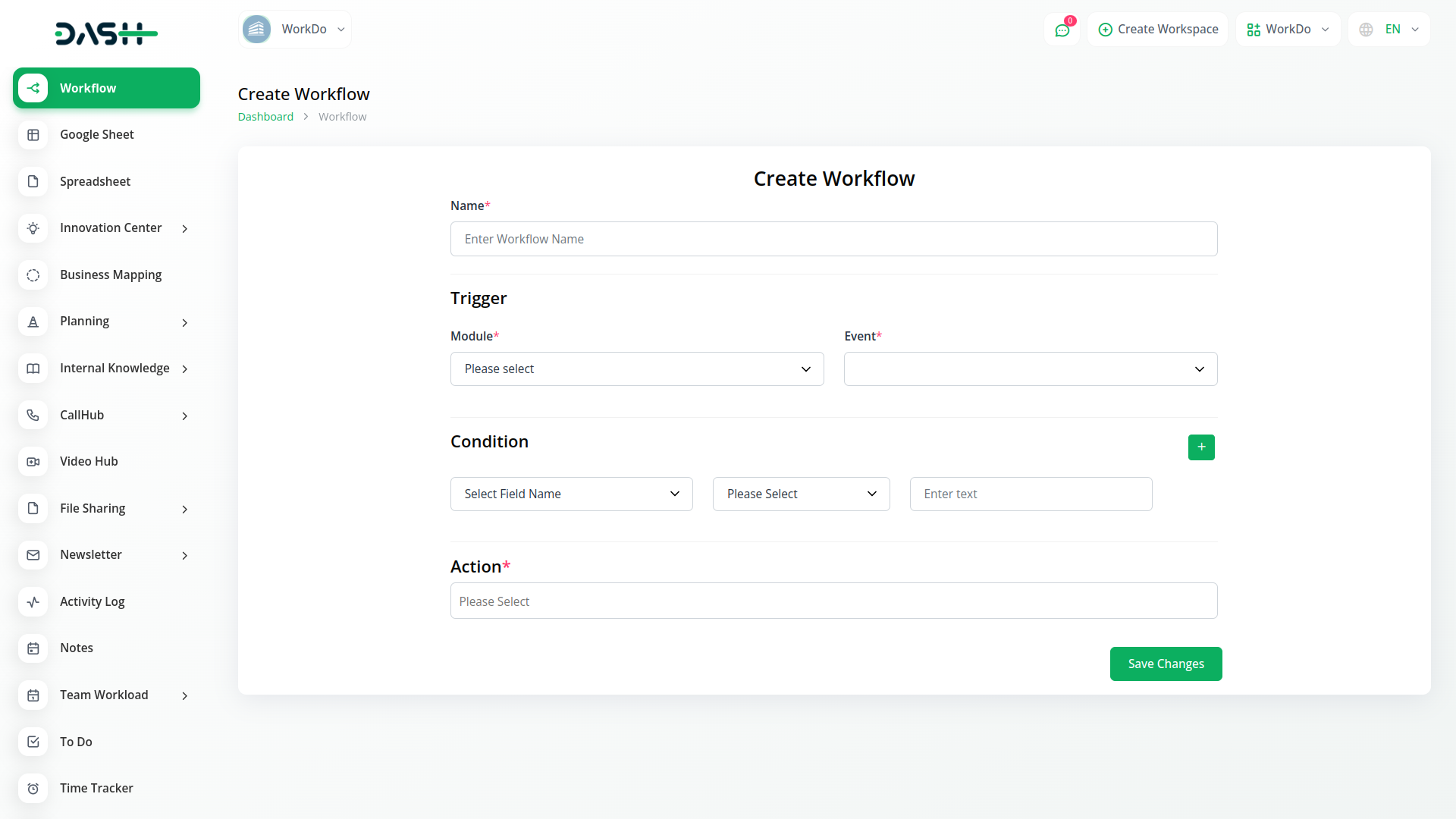This screenshot has width=1456, height=819.
Task: Click the Save Changes button
Action: pyautogui.click(x=1166, y=664)
